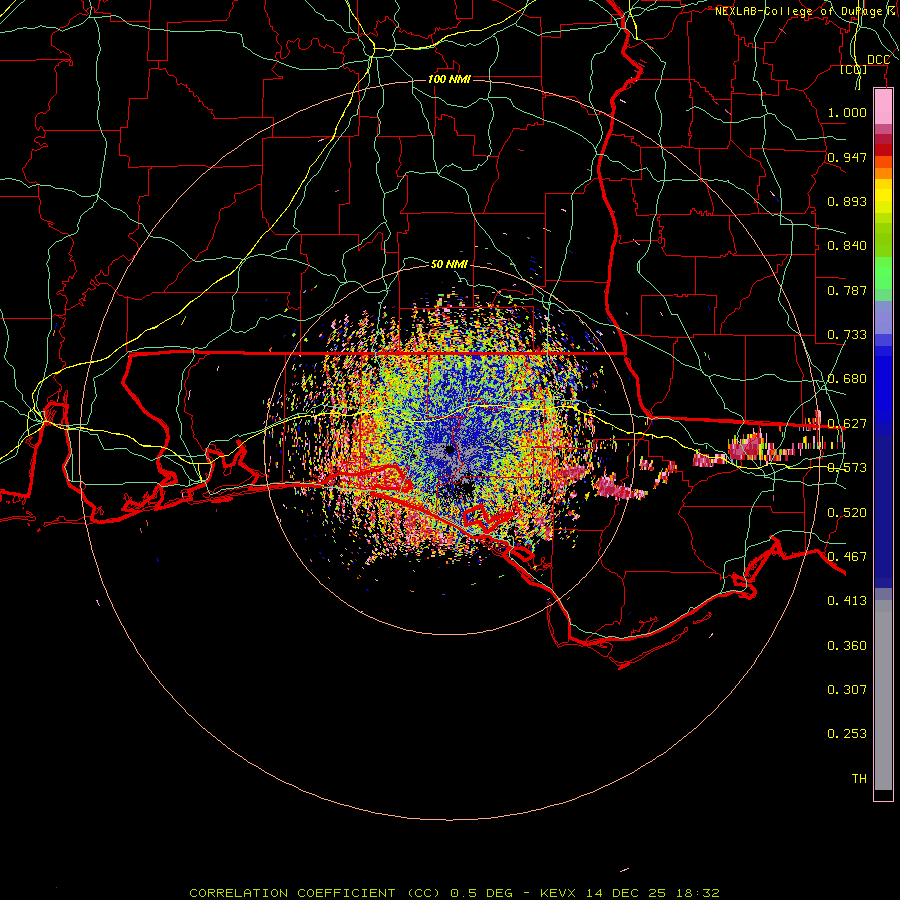
Task: Click the 0.253 scale value
Action: pos(847,734)
